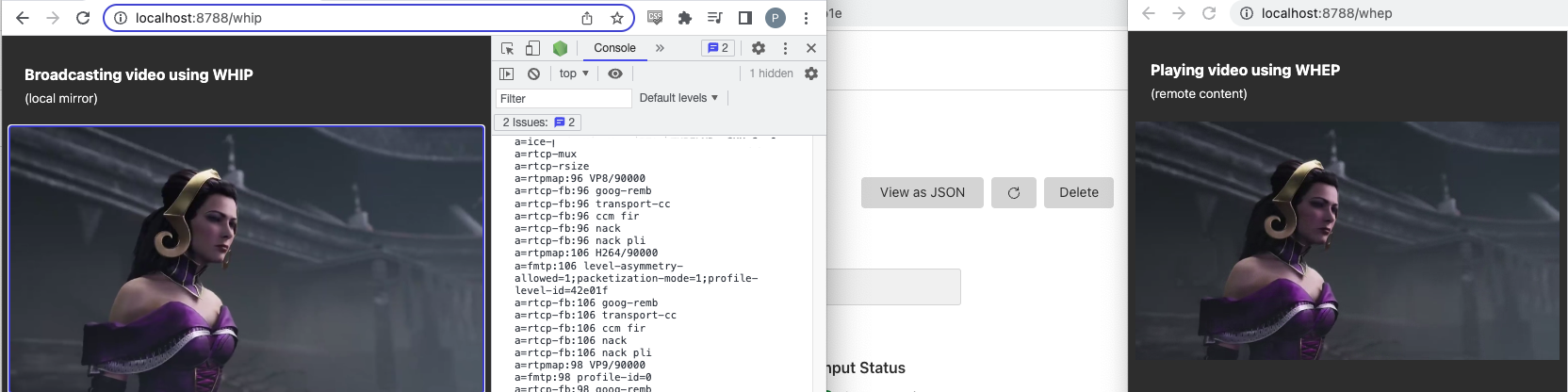
Task: Click the local mirror broadcast video
Action: click(x=247, y=258)
